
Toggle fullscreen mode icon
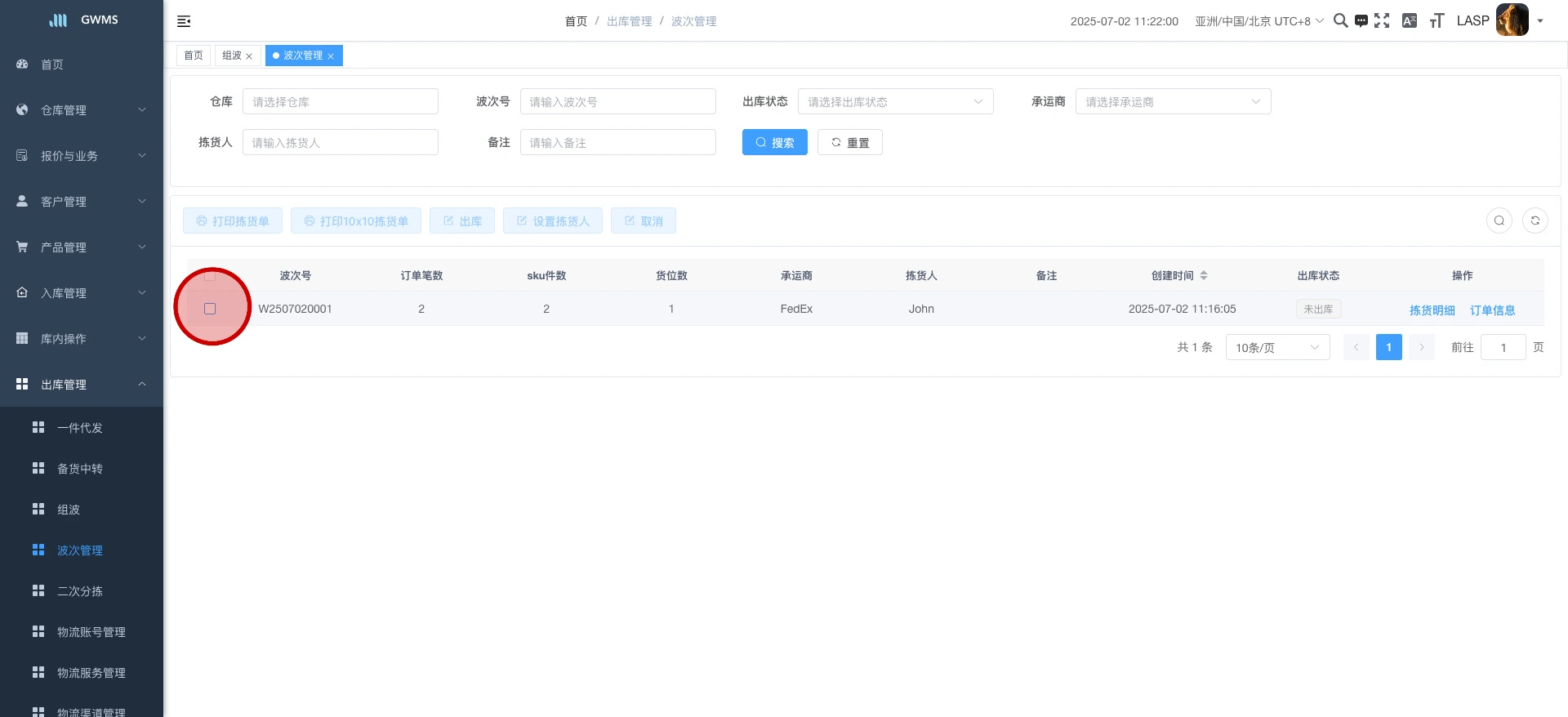(1382, 21)
